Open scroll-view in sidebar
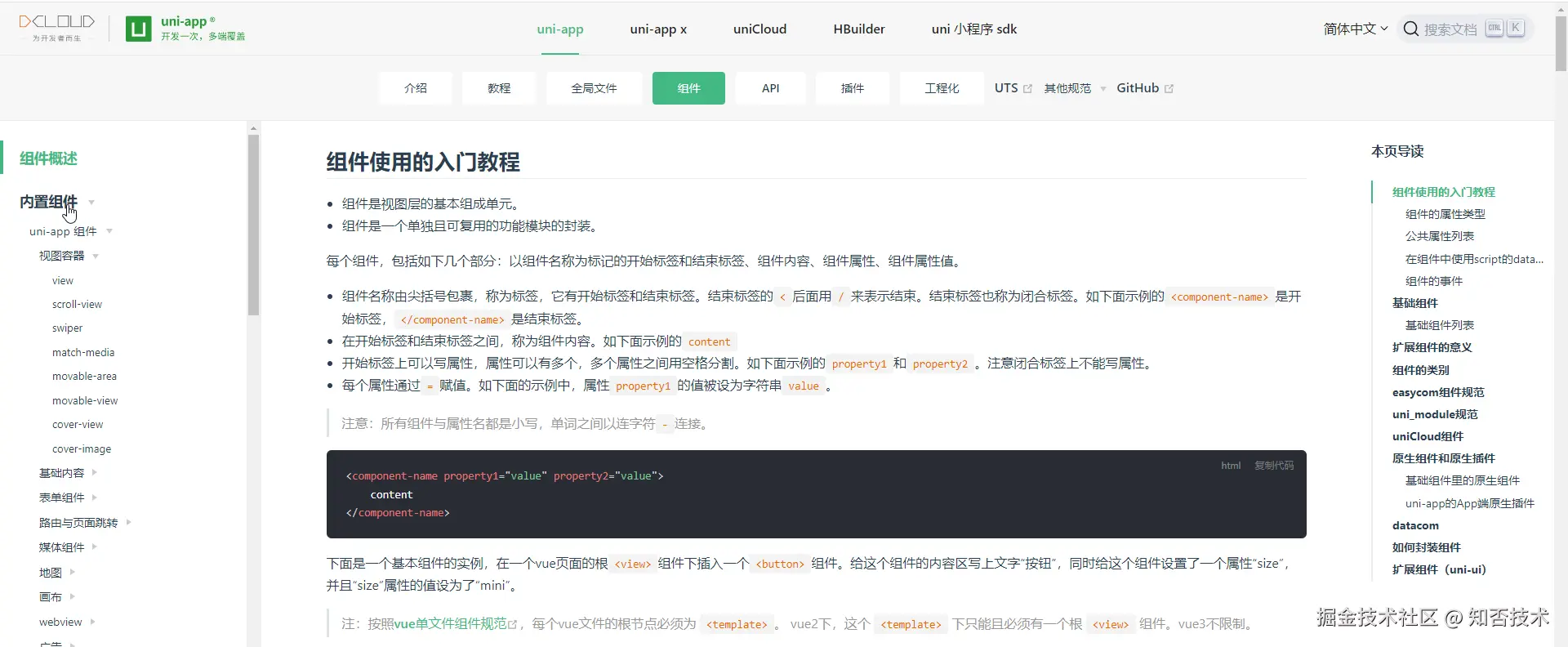The width and height of the screenshot is (1568, 647). pos(78,304)
